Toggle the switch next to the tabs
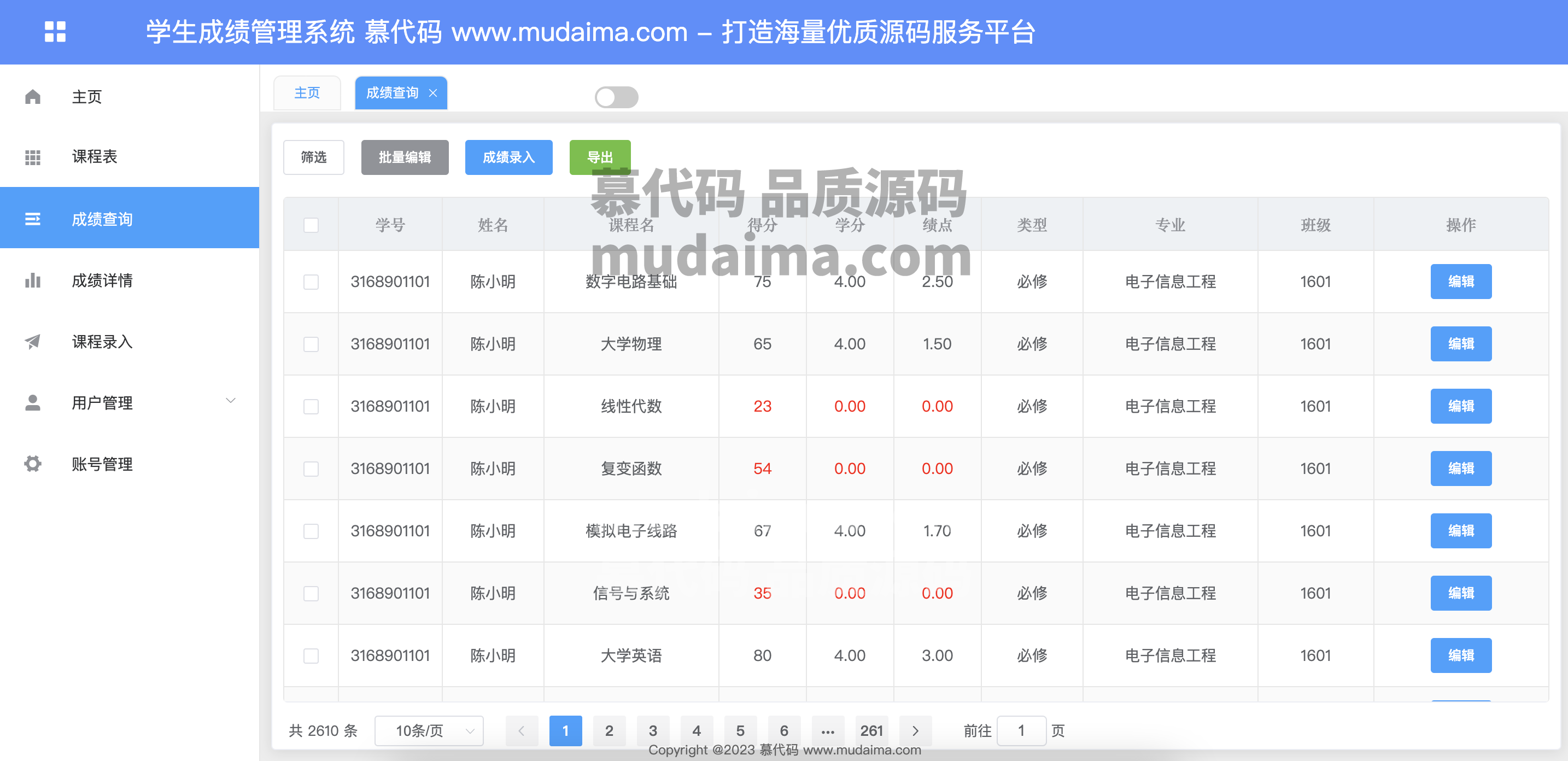Screen dimensions: 1568x761 tap(616, 97)
